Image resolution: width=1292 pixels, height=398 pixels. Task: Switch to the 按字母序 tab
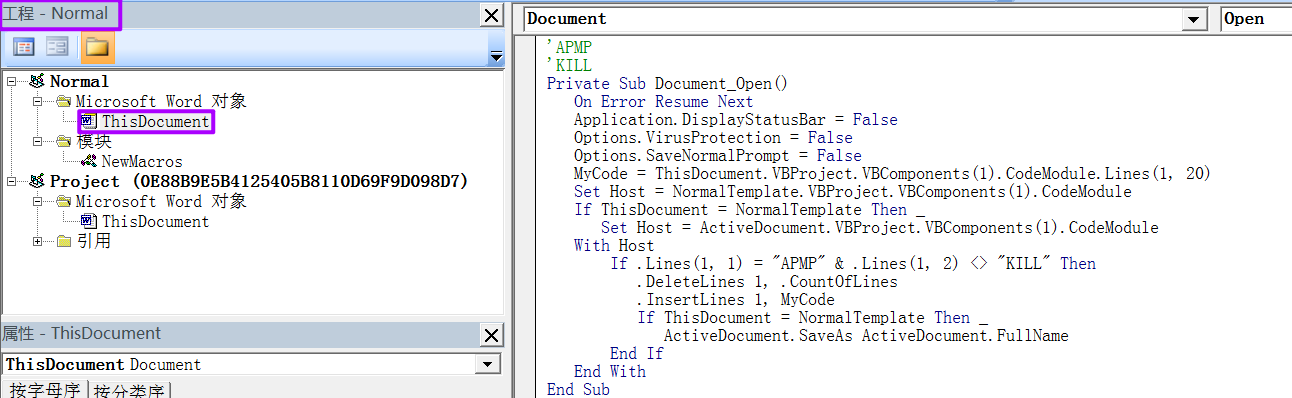click(x=45, y=390)
